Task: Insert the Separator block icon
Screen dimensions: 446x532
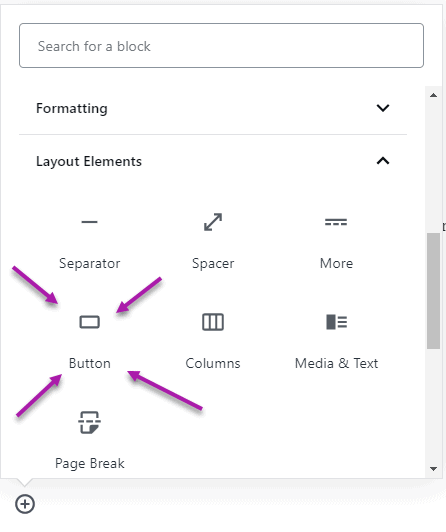Action: (90, 222)
